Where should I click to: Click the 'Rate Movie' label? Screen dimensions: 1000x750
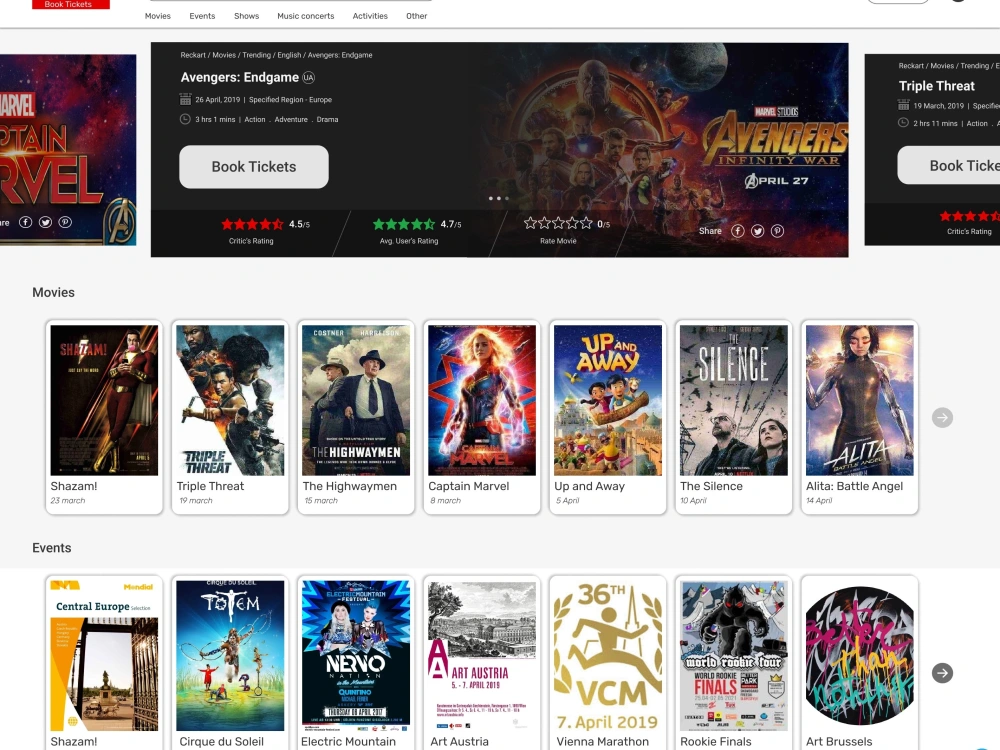click(558, 241)
